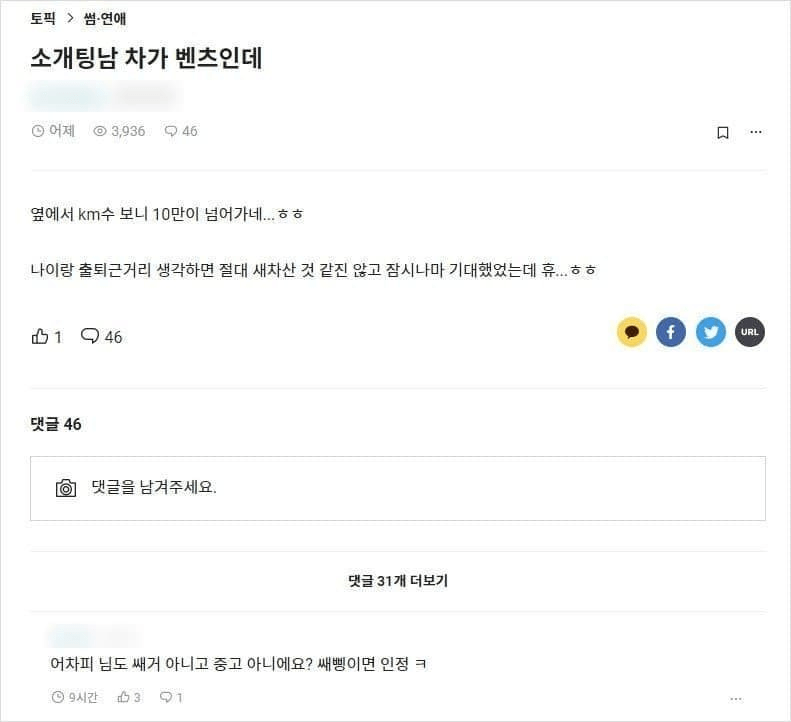The width and height of the screenshot is (791, 722).
Task: Click the view count eye icon
Action: point(99,131)
